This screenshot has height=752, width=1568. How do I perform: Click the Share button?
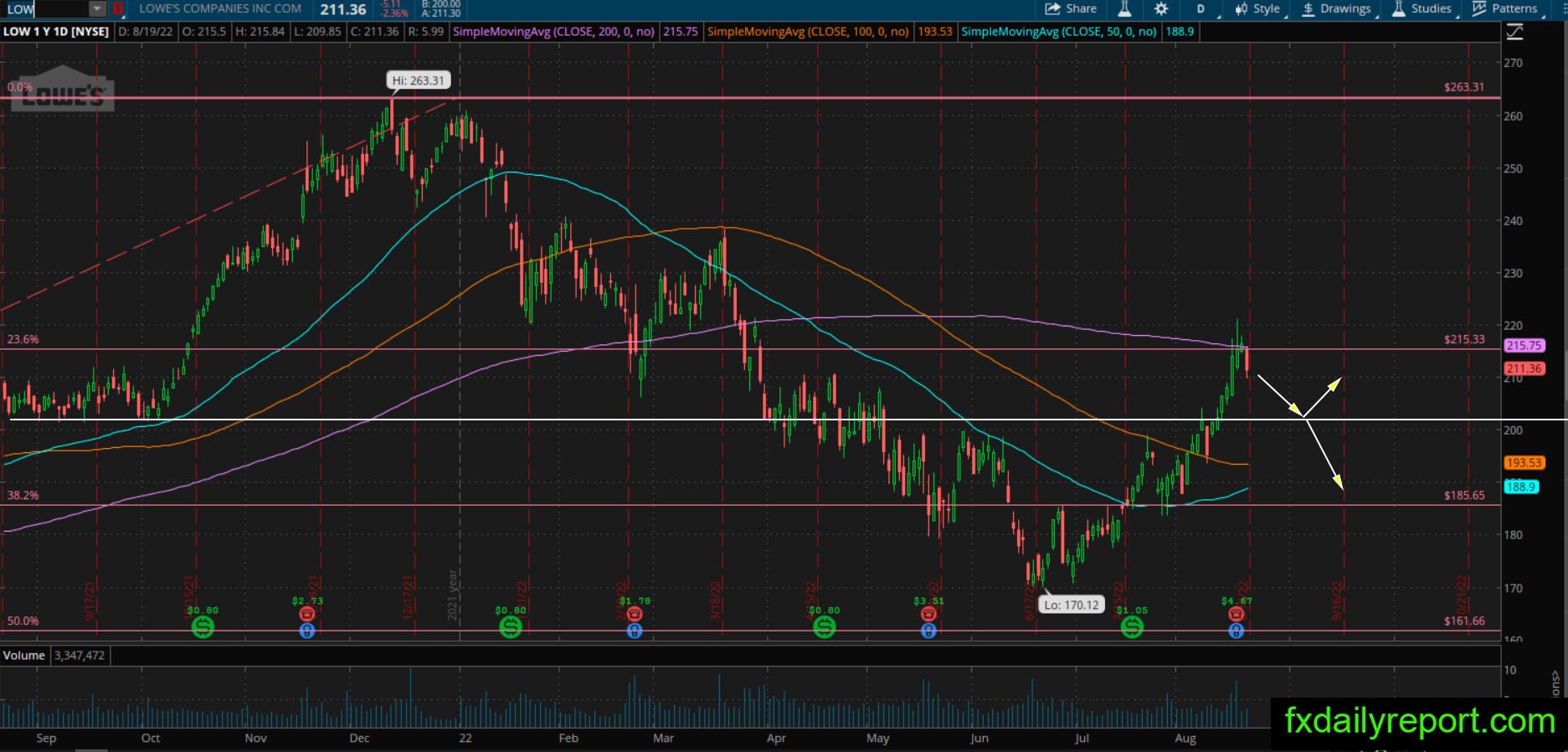tap(1071, 9)
